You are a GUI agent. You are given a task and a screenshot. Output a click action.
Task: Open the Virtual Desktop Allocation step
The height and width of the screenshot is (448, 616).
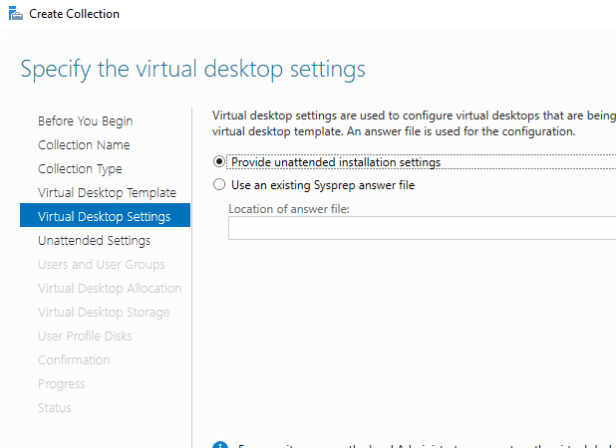click(109, 288)
